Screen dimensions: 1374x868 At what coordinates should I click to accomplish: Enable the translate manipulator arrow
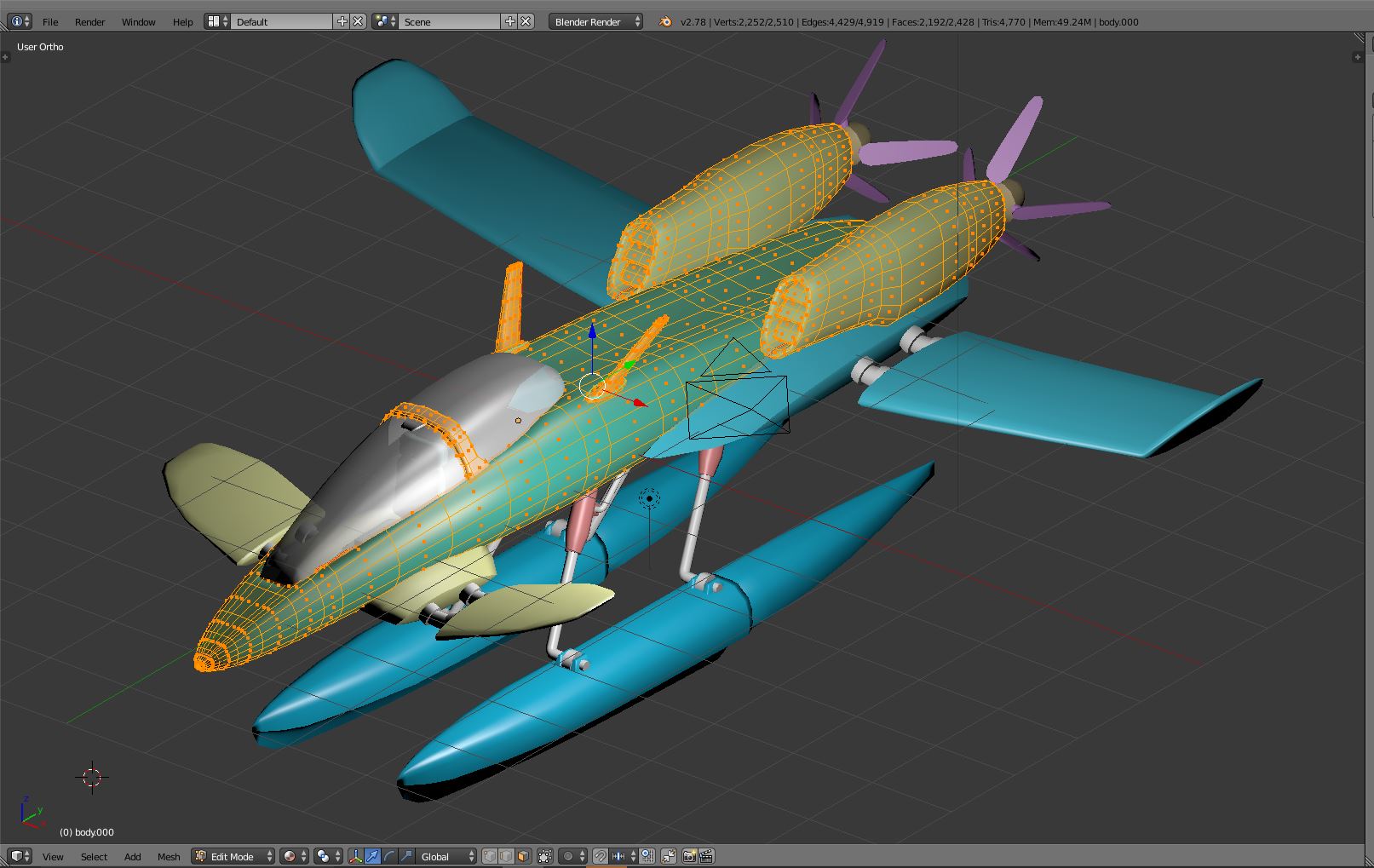click(372, 856)
